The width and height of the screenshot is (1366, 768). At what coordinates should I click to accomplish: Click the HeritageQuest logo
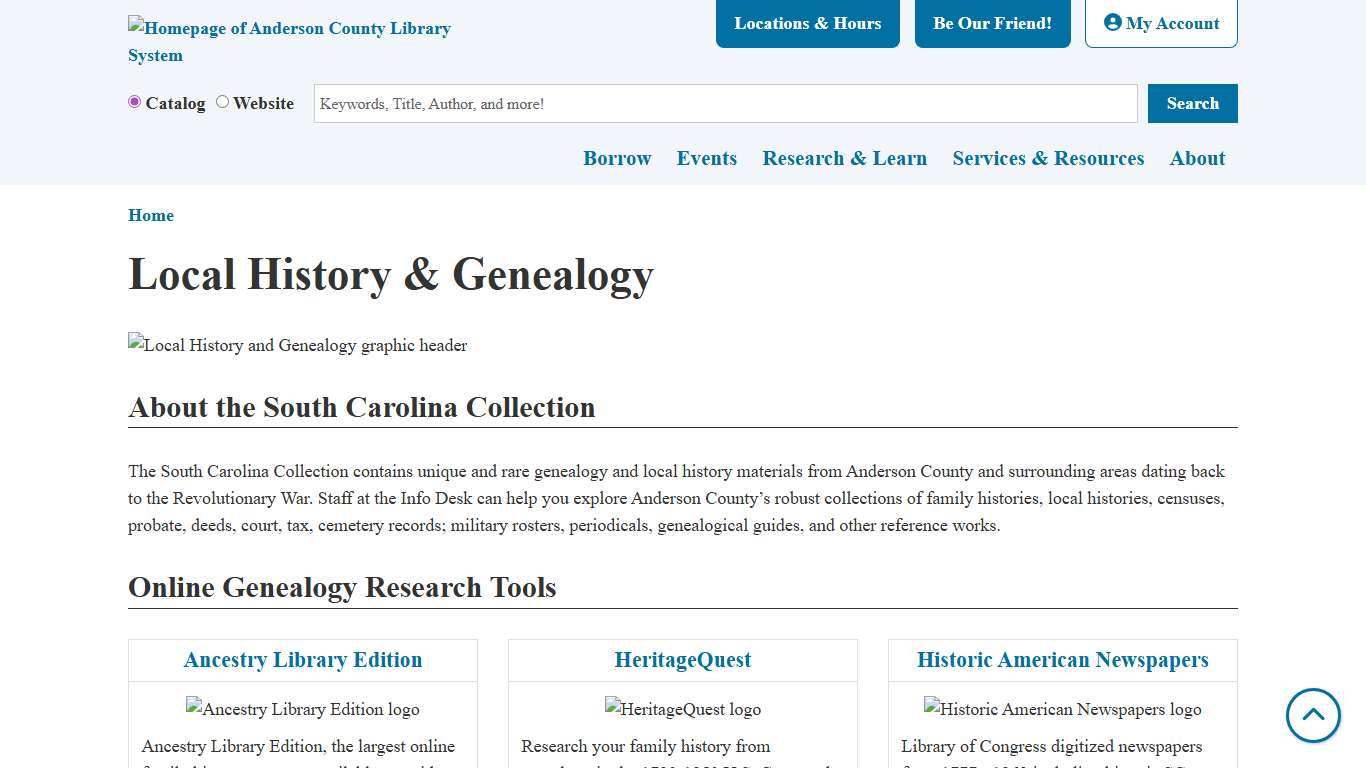(x=682, y=709)
